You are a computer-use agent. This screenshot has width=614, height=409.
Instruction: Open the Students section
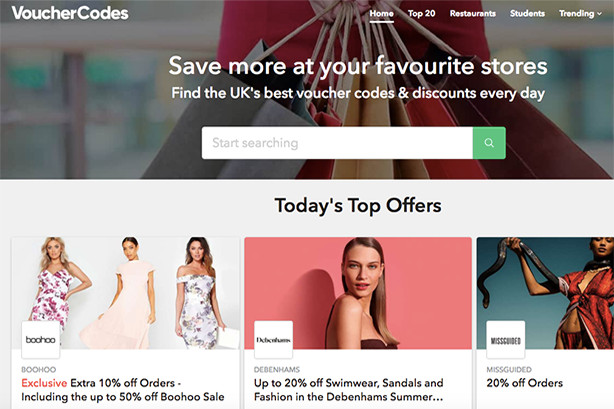click(x=527, y=13)
